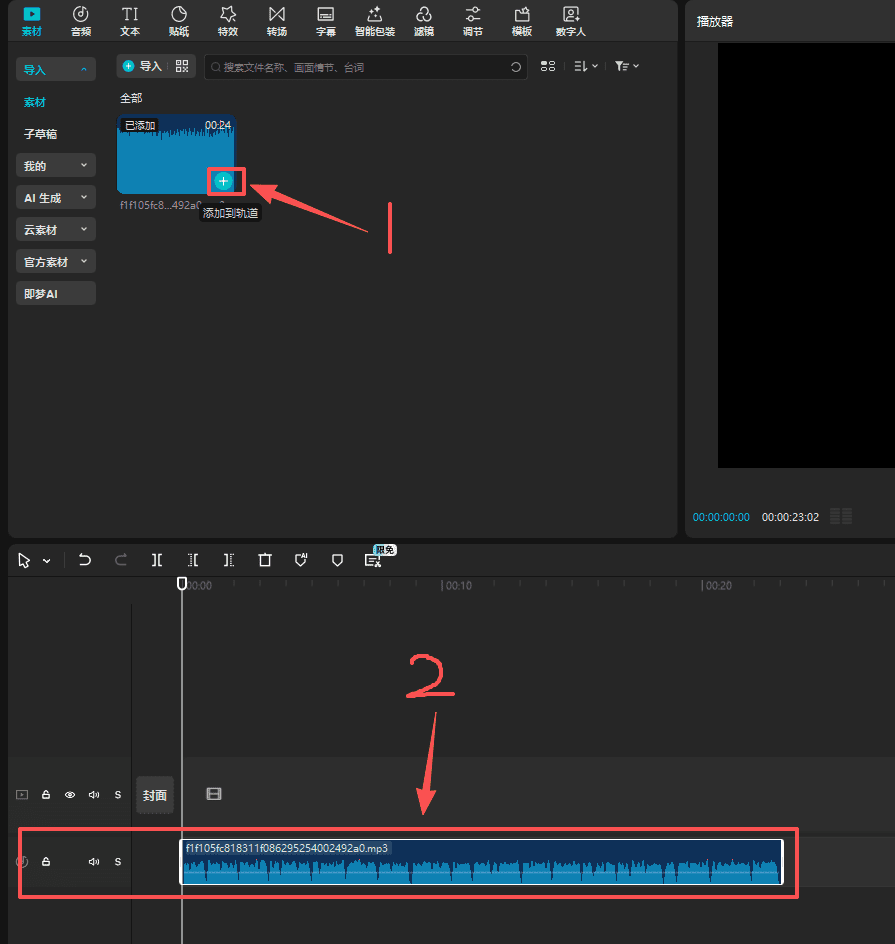
Task: Click the grid view layout icon
Action: [547, 66]
